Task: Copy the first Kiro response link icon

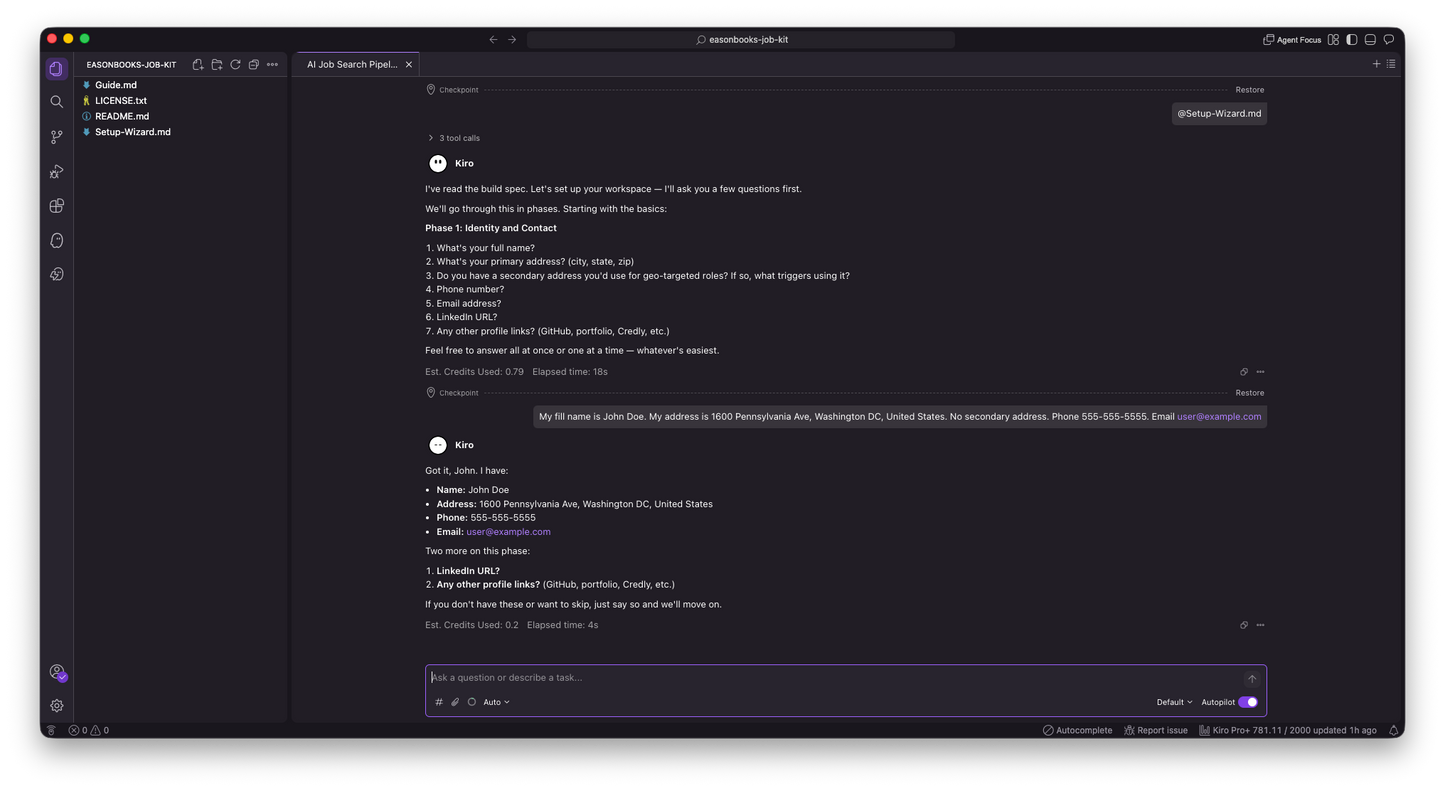Action: coord(1244,372)
